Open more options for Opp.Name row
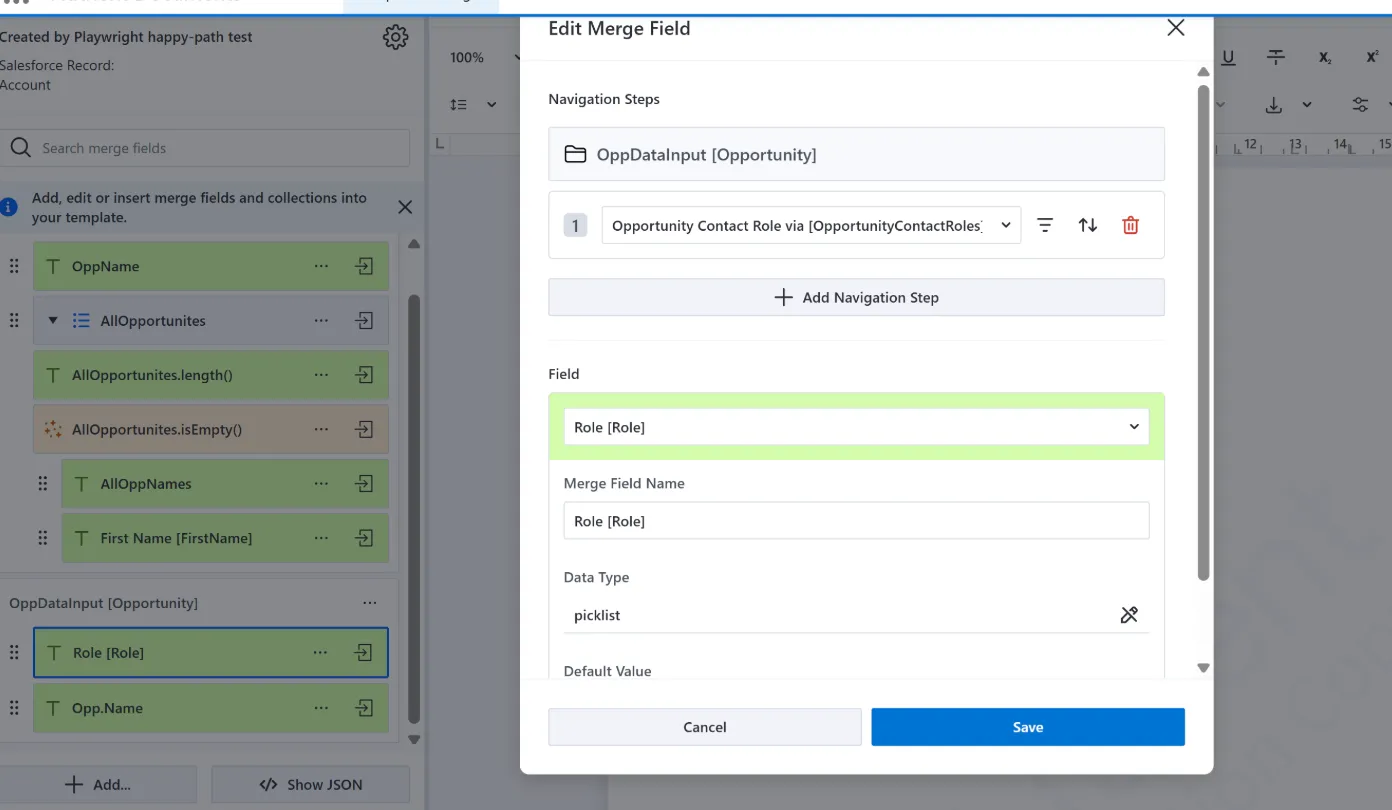This screenshot has width=1392, height=810. [x=321, y=708]
